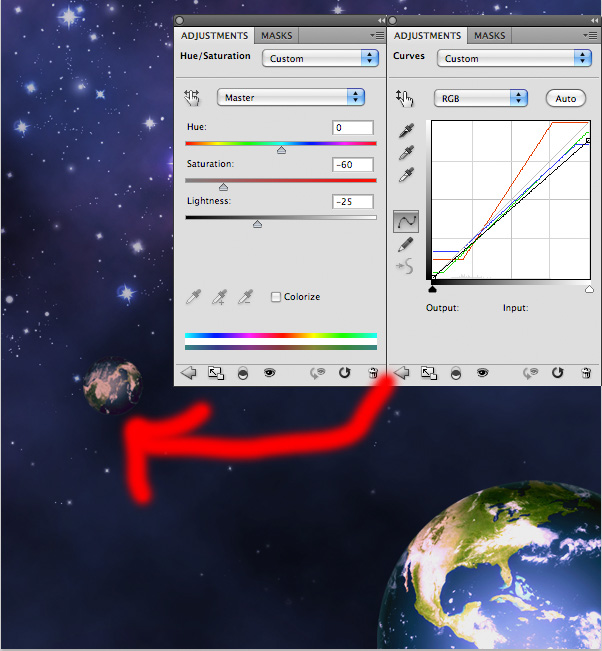Click the Saturation value field showing -60

[x=352, y=164]
